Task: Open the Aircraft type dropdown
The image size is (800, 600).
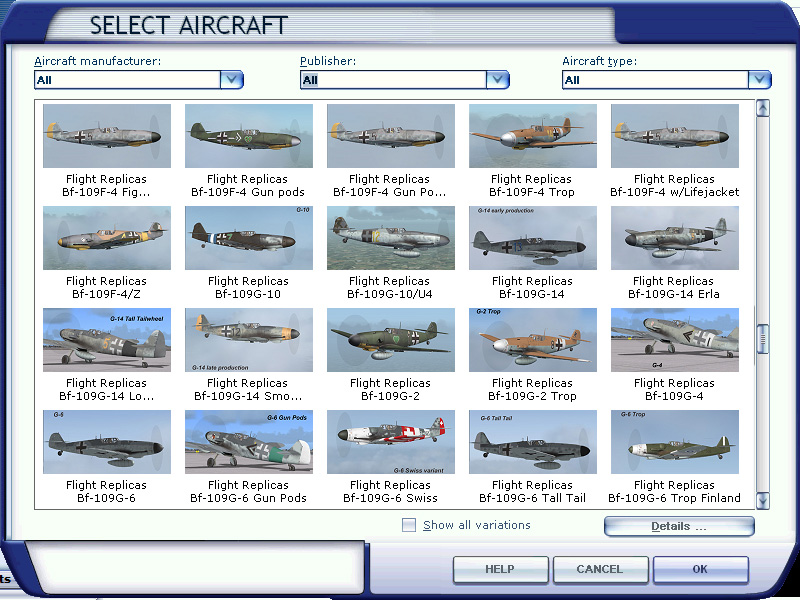Action: point(760,80)
